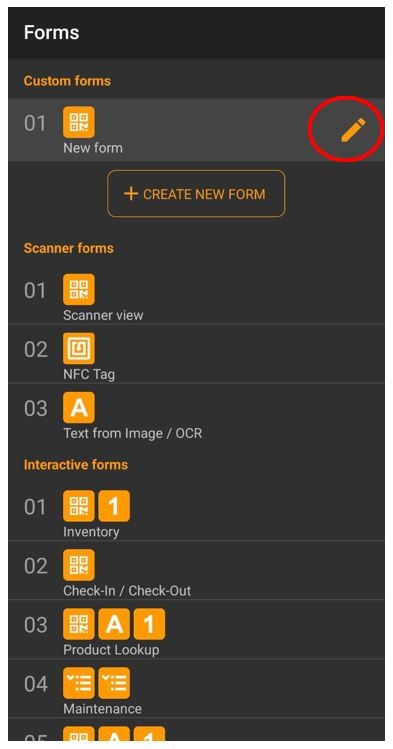Tap the New form barcode icon

click(x=79, y=122)
